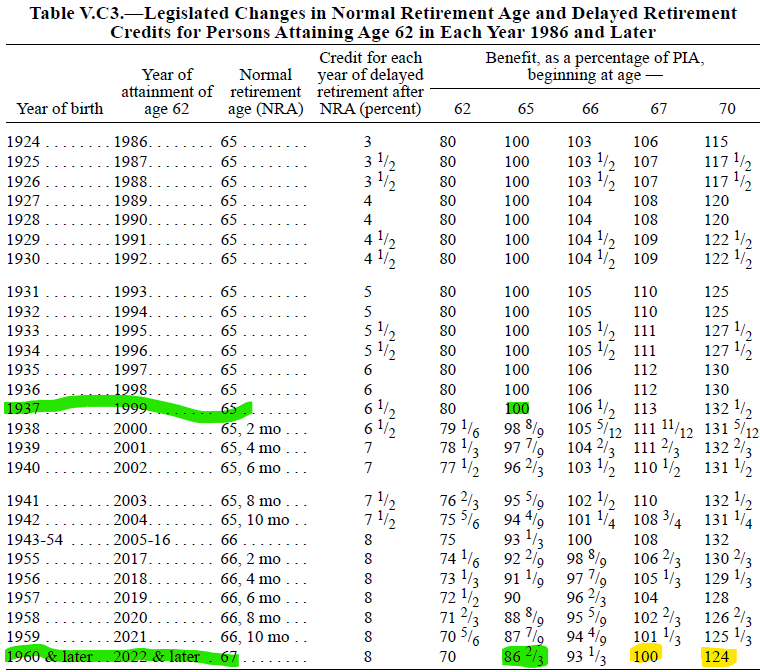Select the yellow-highlighted 124 value
760x672 pixels.
tap(718, 656)
